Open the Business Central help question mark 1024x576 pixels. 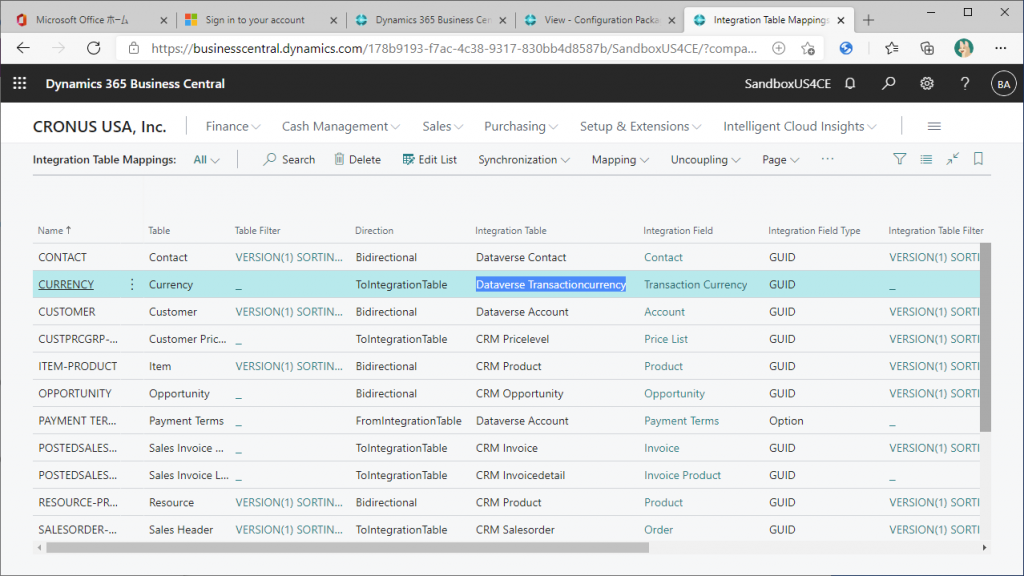[965, 84]
